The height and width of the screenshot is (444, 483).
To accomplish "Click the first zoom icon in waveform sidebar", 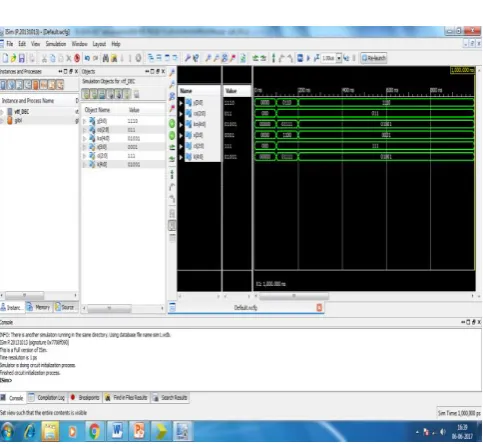I will 172,73.
